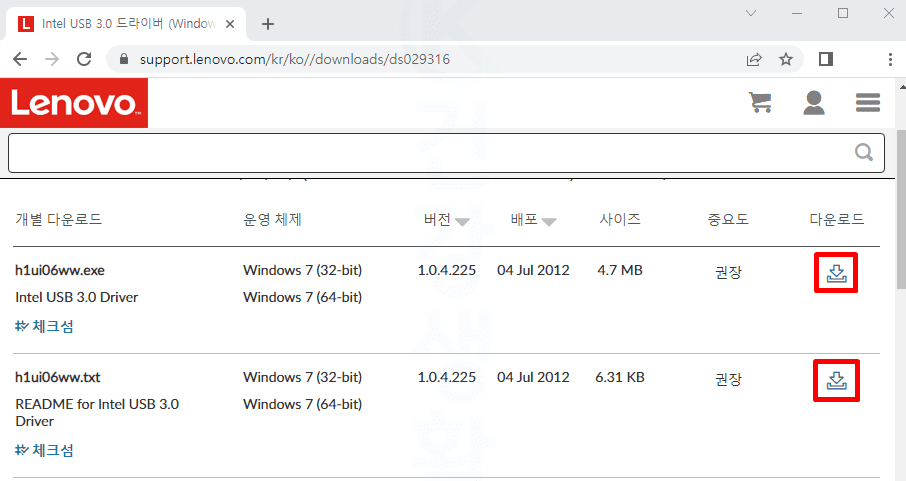Go forward in browser history

point(52,59)
